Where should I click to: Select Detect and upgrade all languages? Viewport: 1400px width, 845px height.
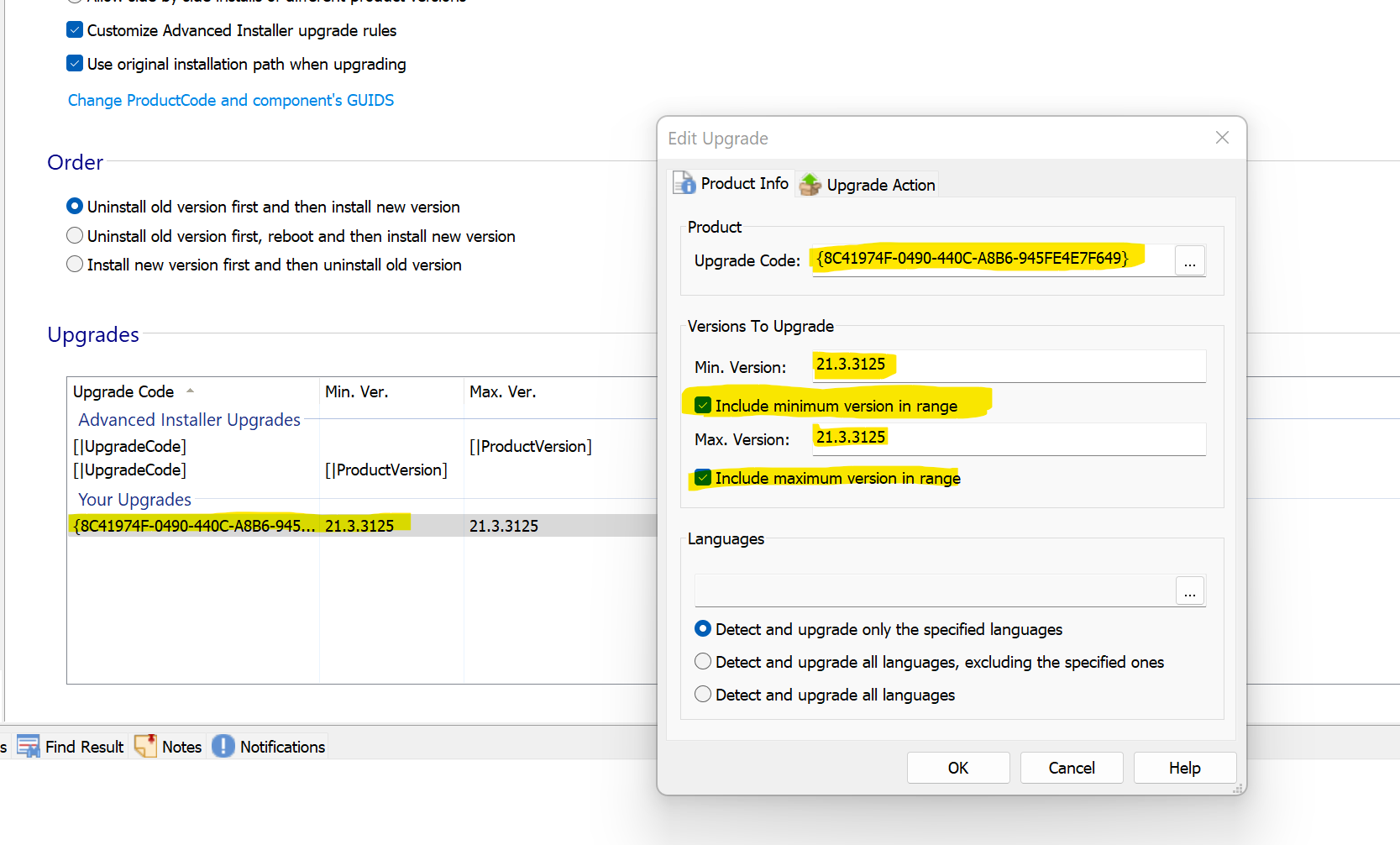703,695
